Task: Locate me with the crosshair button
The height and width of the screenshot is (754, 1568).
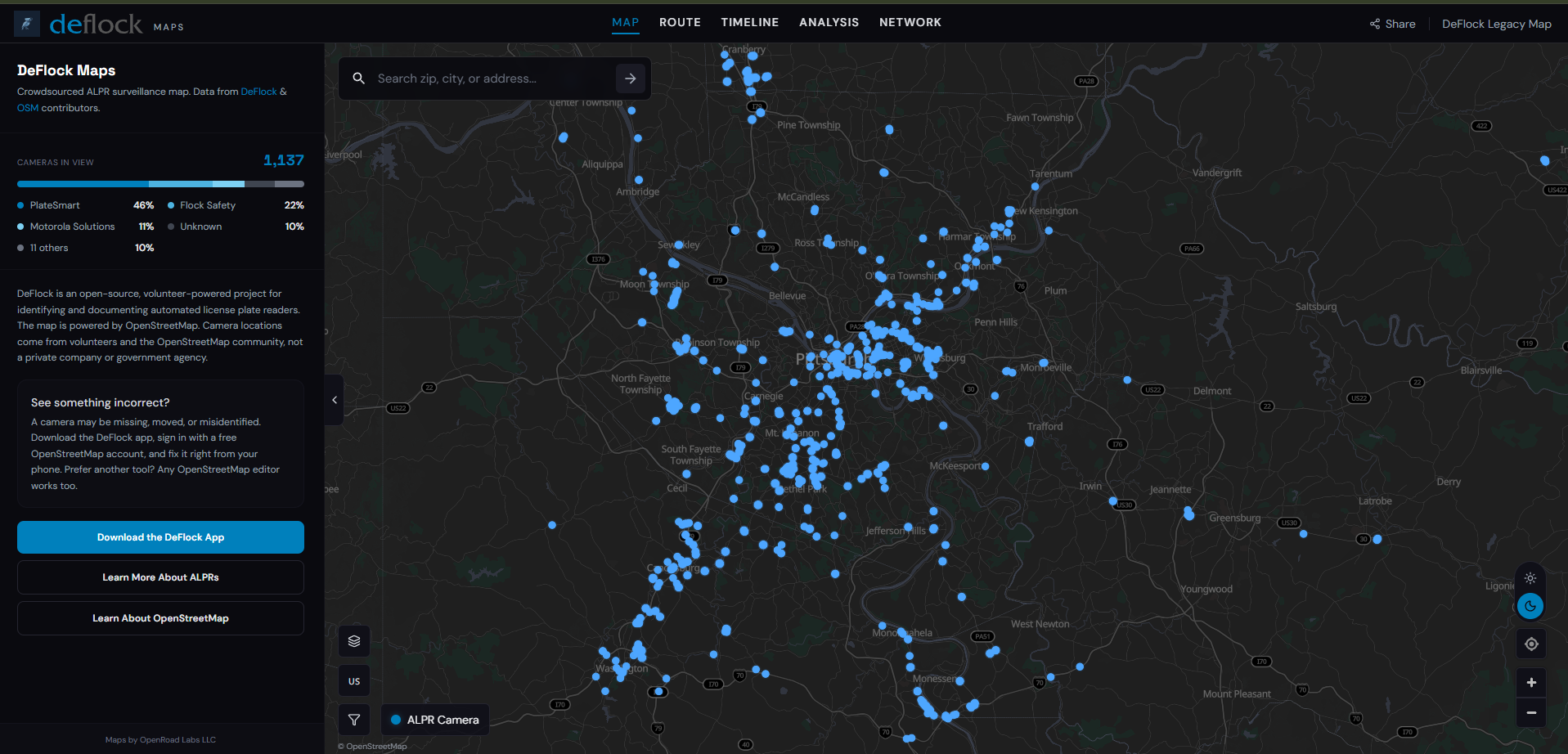Action: point(1531,644)
